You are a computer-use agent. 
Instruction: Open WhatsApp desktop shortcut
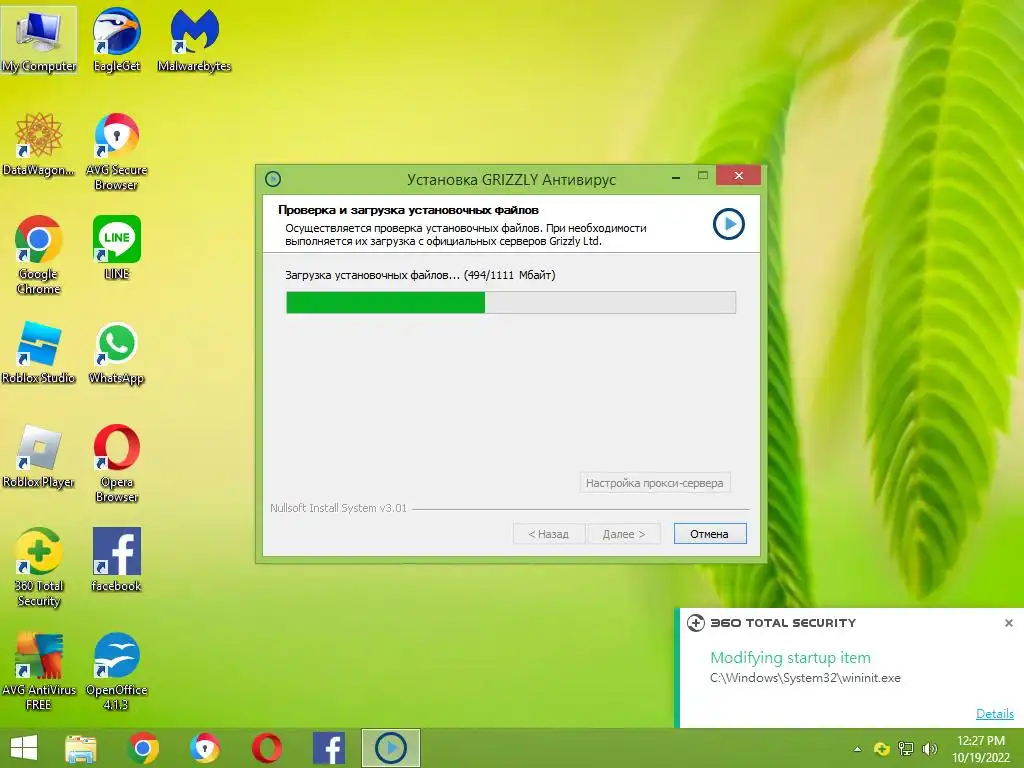[x=116, y=352]
